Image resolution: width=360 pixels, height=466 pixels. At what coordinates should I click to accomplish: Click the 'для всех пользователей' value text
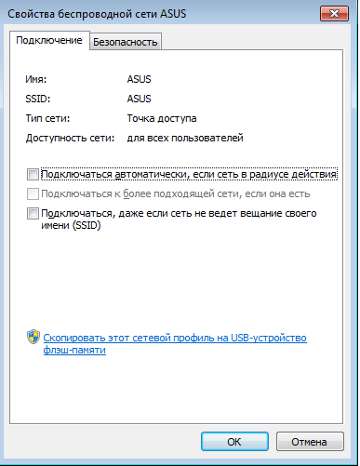tap(185, 138)
